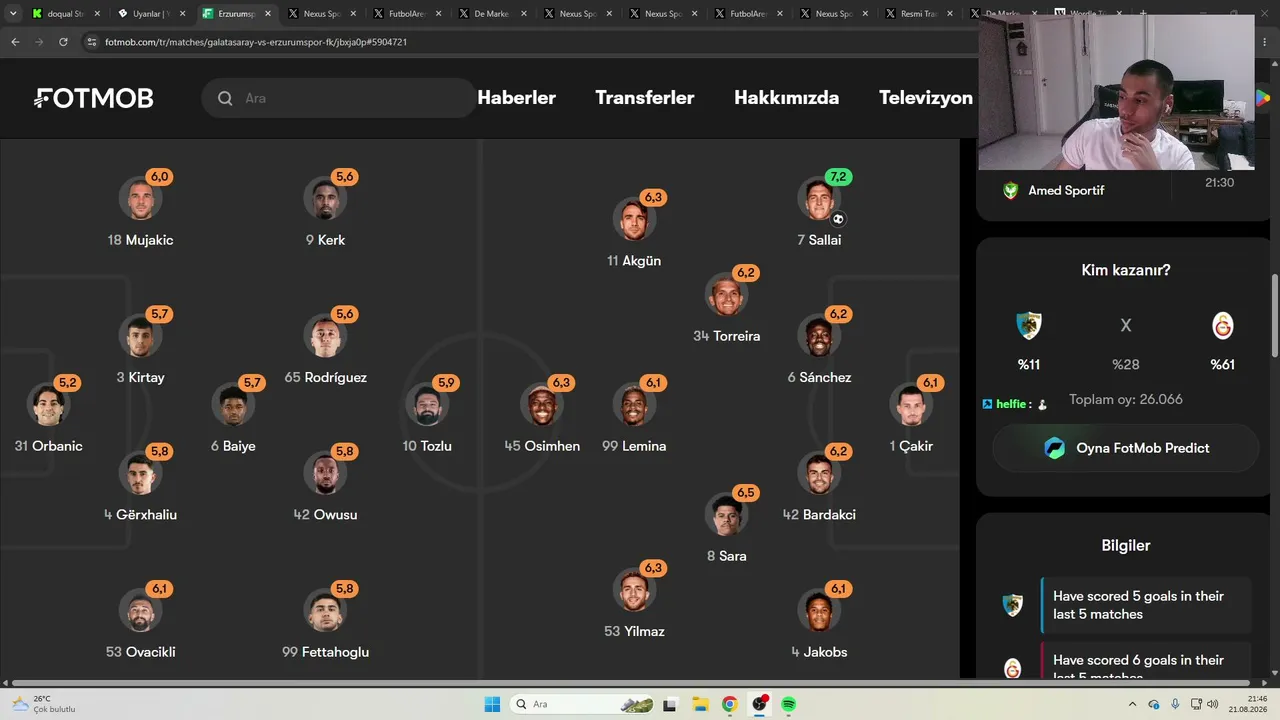This screenshot has width=1280, height=720.
Task: Vote draw X in Kim kazanır poll
Action: (1126, 325)
